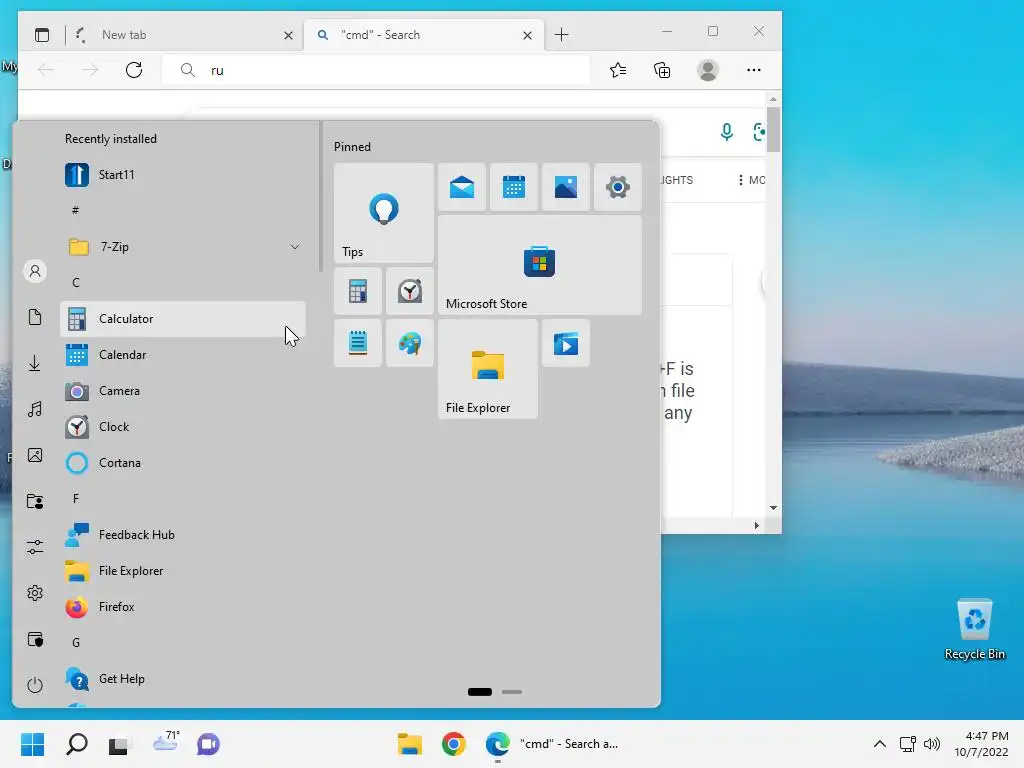Open Feedback Hub
The height and width of the screenshot is (768, 1024).
[x=183, y=535]
